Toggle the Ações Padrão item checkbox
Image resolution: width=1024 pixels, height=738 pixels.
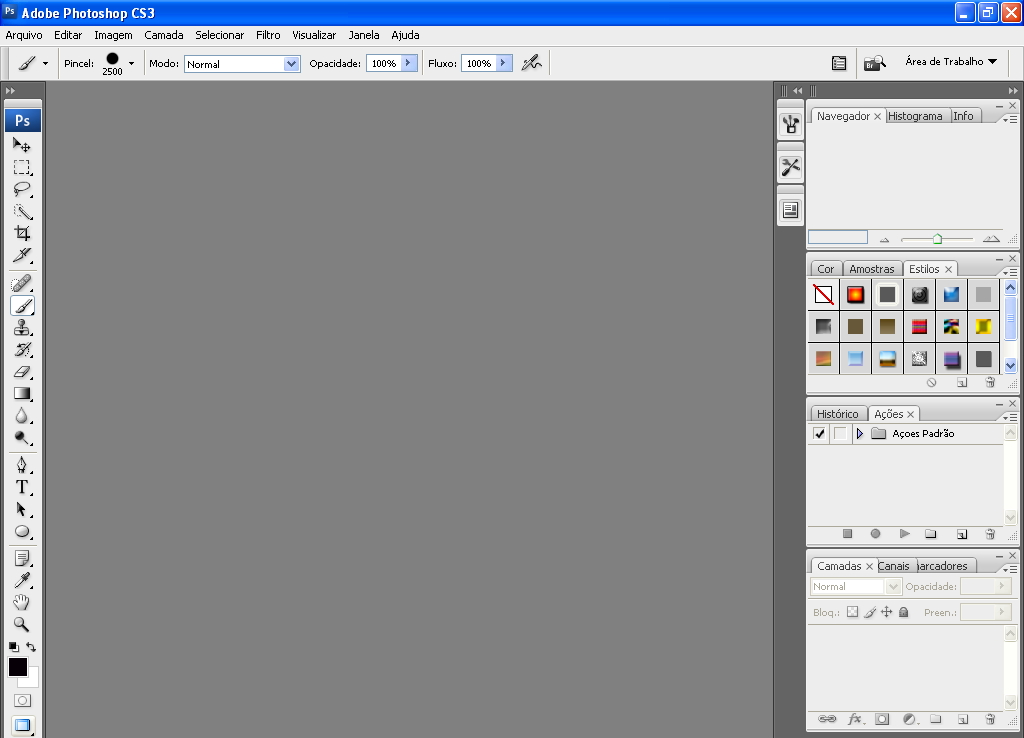[x=819, y=434]
